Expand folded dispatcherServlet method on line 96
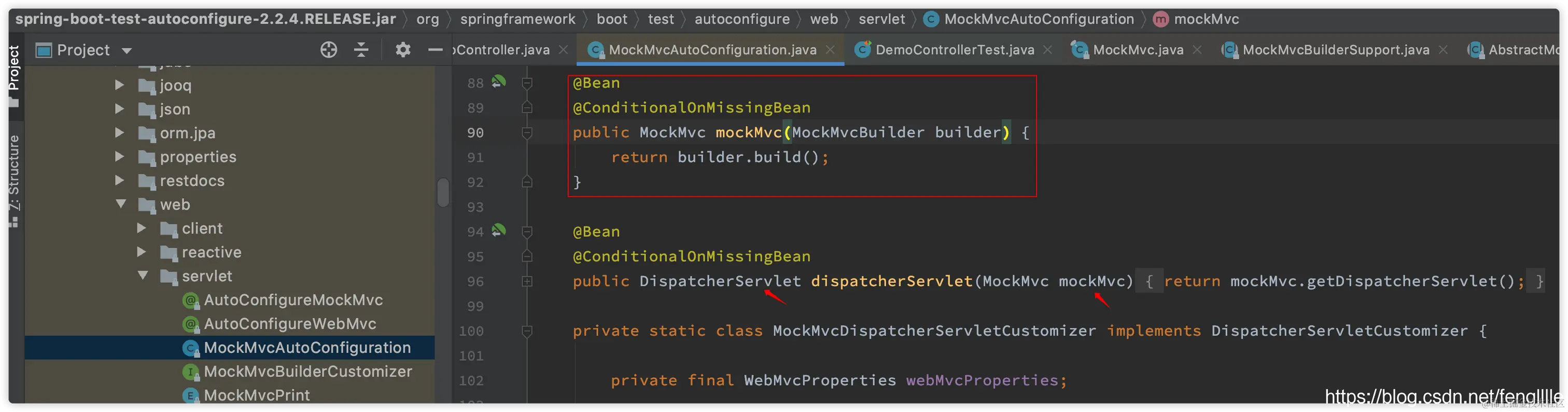 coord(527,281)
